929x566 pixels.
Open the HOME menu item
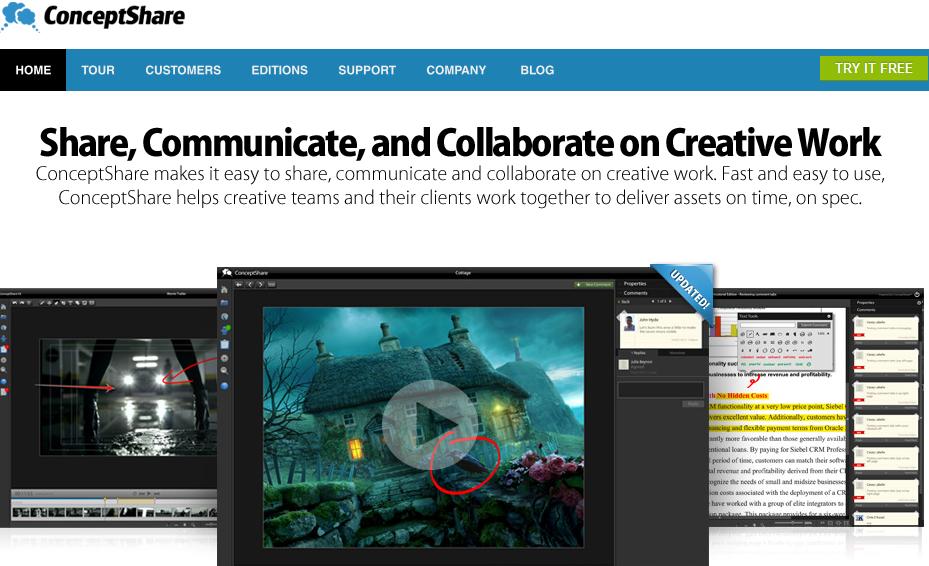[33, 70]
